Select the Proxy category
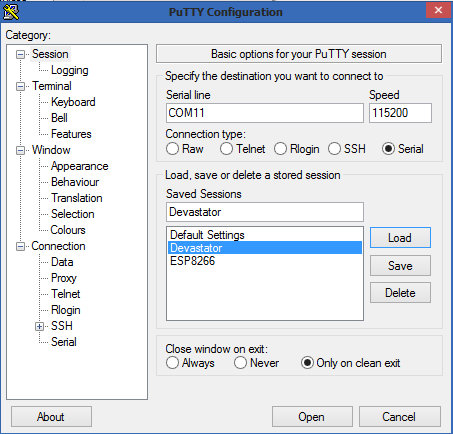This screenshot has width=453, height=434. point(64,278)
